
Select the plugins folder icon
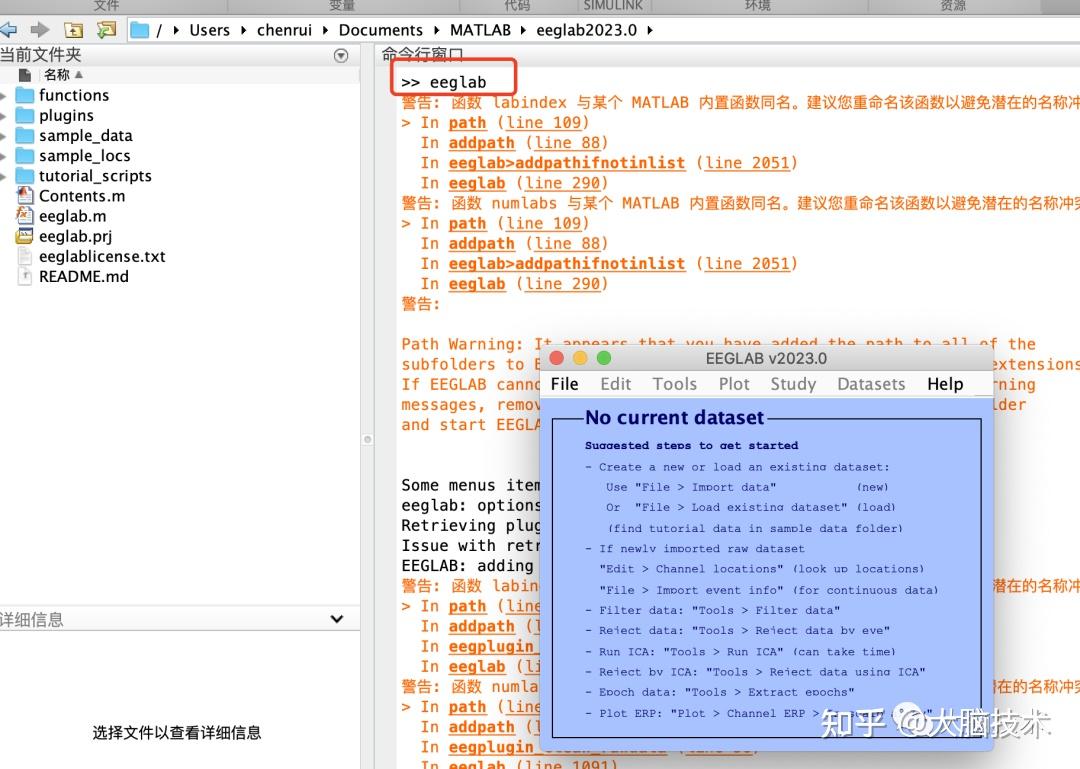(25, 115)
